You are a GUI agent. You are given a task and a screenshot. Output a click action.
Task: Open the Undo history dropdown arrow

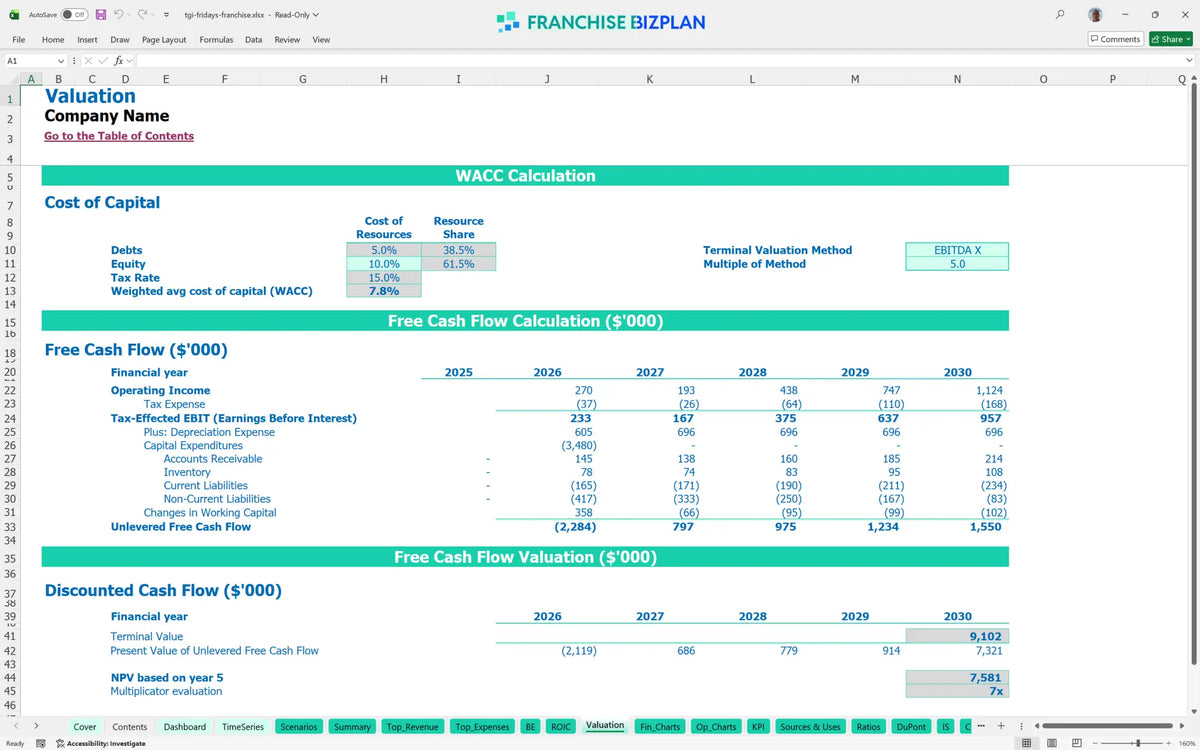pos(130,15)
